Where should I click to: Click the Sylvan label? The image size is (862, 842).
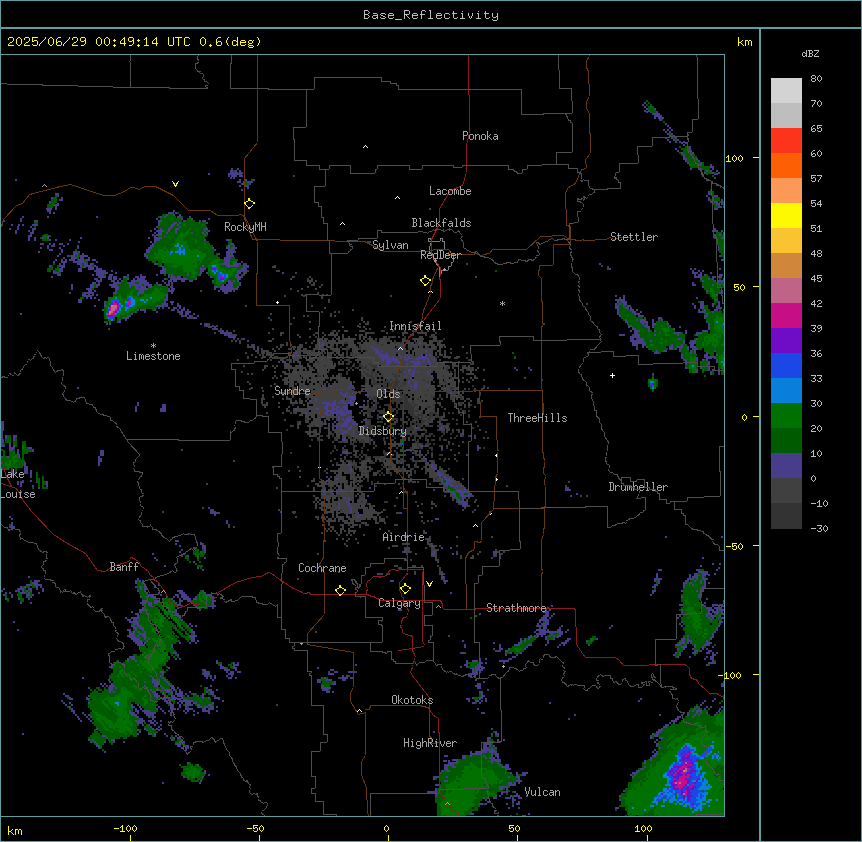pyautogui.click(x=390, y=245)
